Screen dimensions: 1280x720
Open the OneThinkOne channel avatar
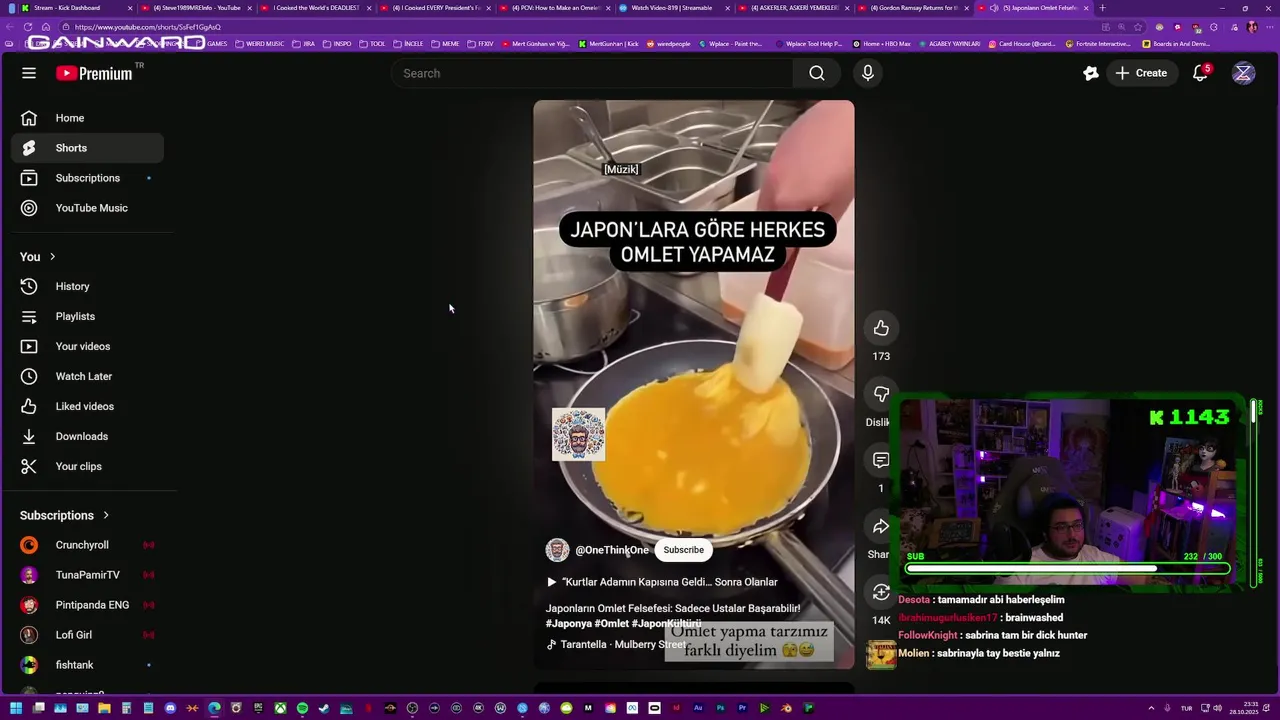pyautogui.click(x=557, y=550)
